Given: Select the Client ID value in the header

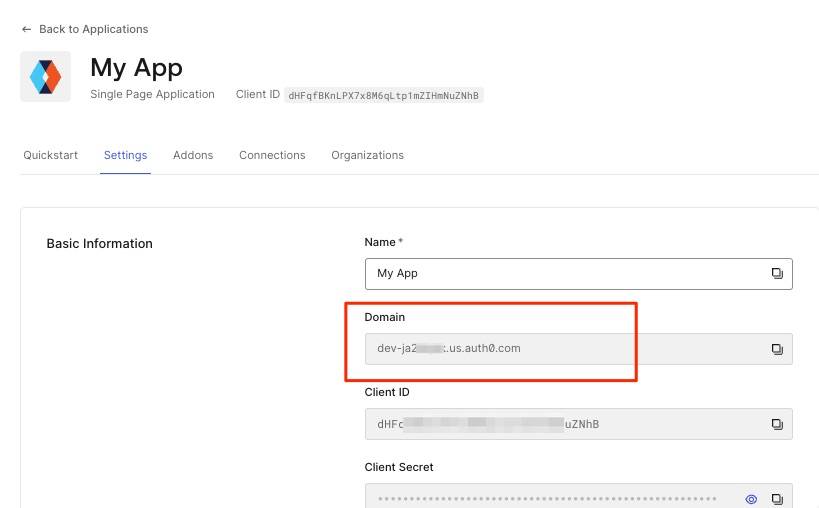Looking at the screenshot, I should pyautogui.click(x=383, y=95).
